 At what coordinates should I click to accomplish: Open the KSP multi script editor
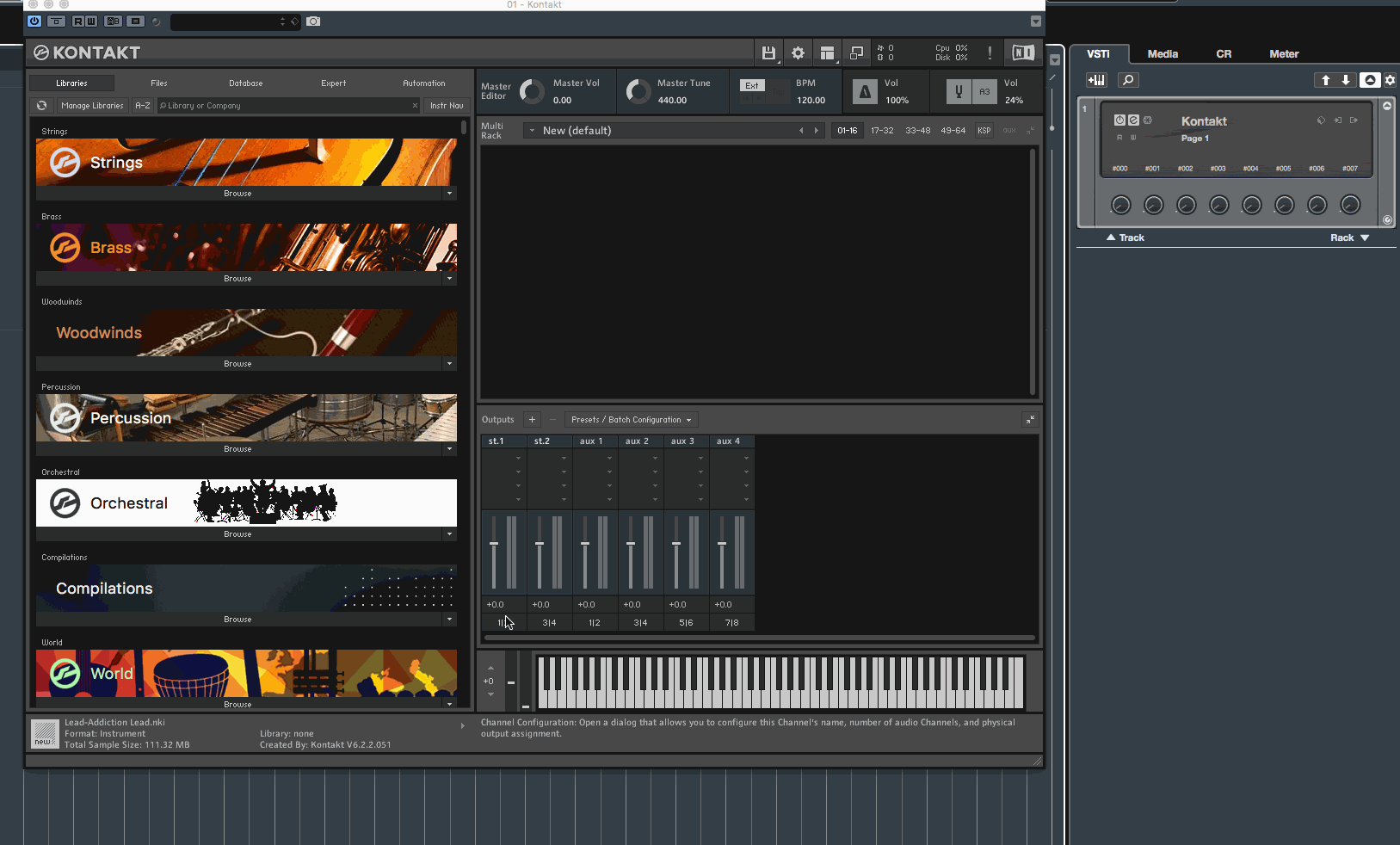coord(984,131)
